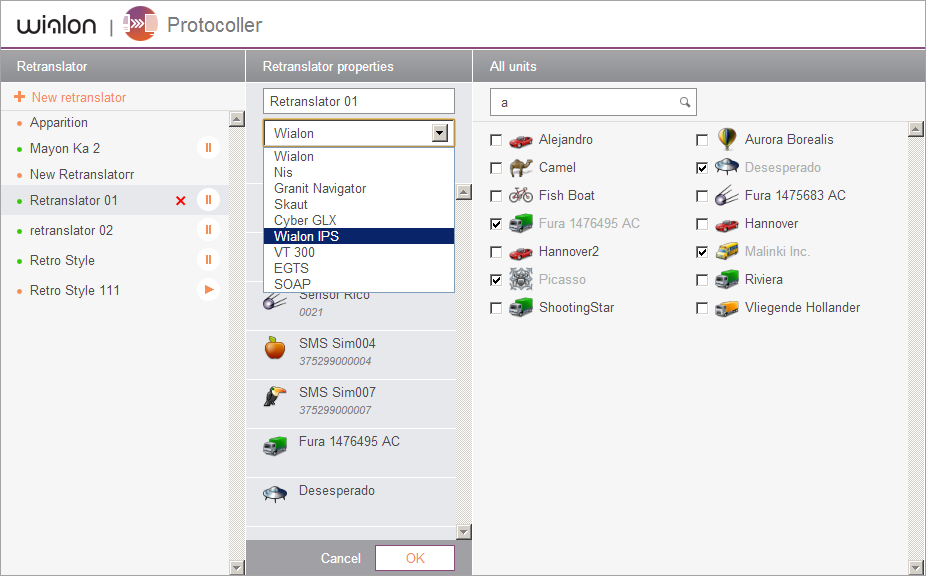
Task: Click the red car icon for Hannover
Action: (726, 224)
